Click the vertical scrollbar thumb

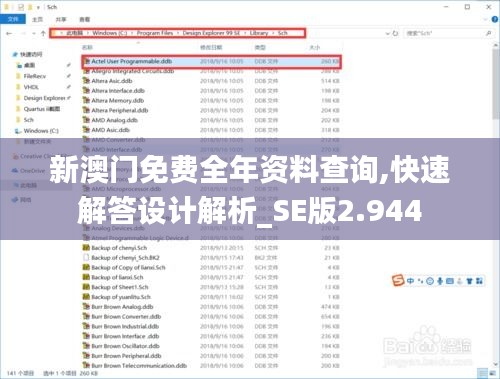pyautogui.click(x=495, y=83)
